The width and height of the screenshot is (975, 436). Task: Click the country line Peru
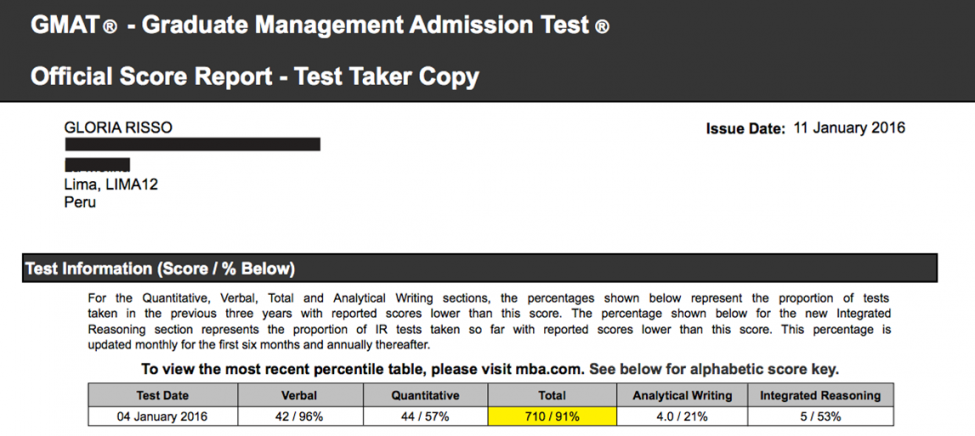pos(80,202)
